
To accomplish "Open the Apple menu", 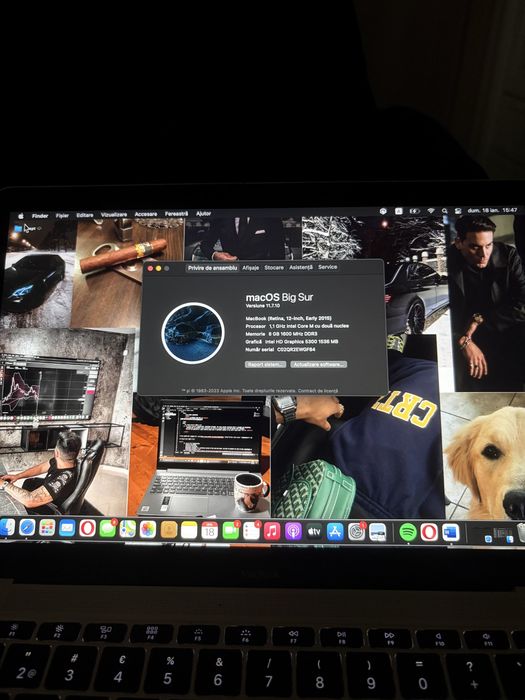I will point(21,216).
